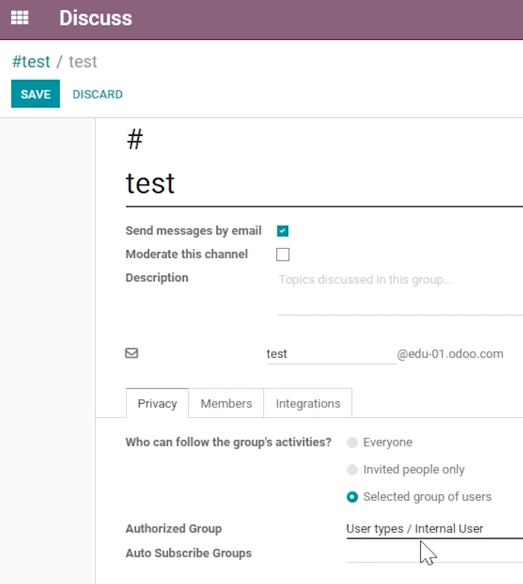Edit the email alias test field
This screenshot has height=584, width=523.
click(x=332, y=354)
